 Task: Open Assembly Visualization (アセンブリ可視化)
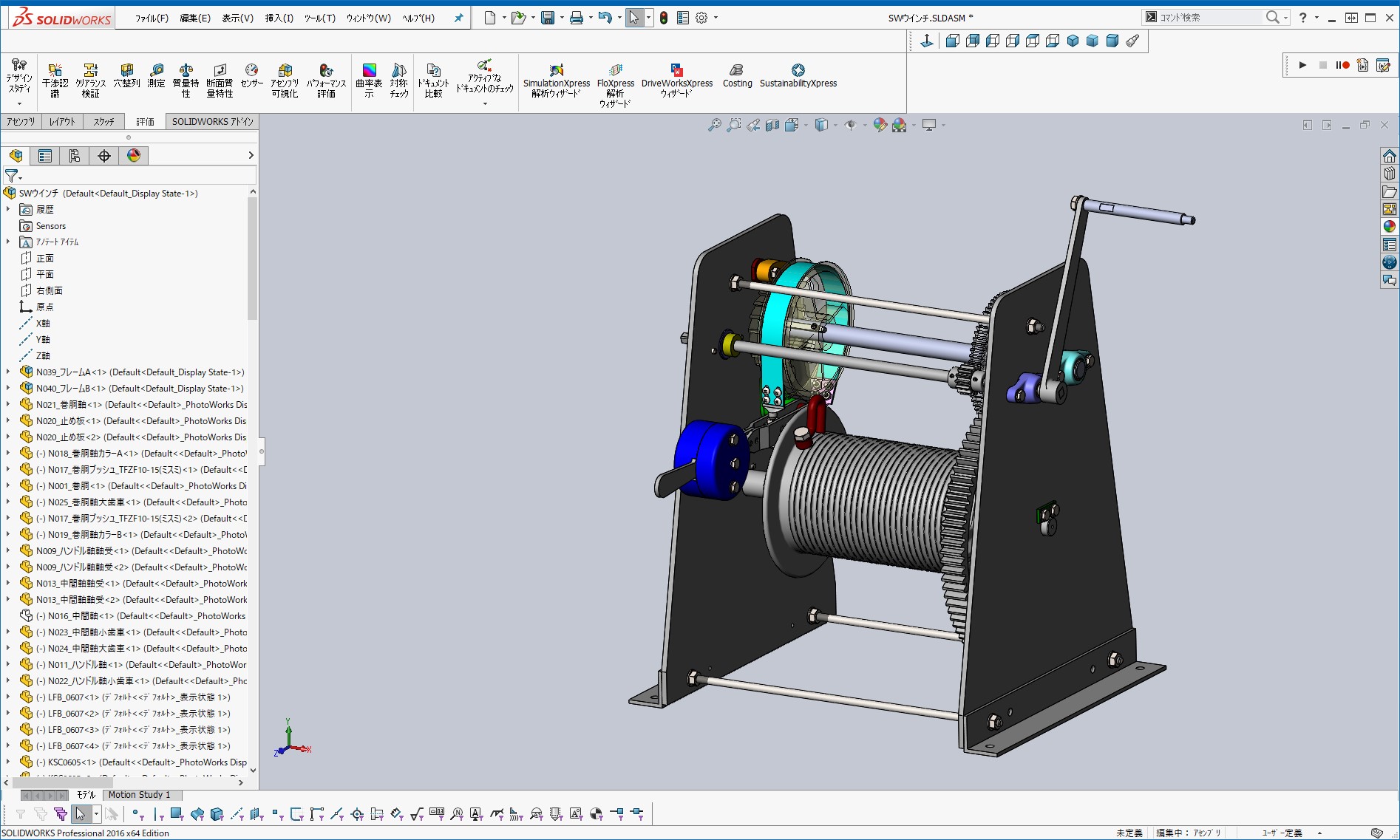(285, 80)
